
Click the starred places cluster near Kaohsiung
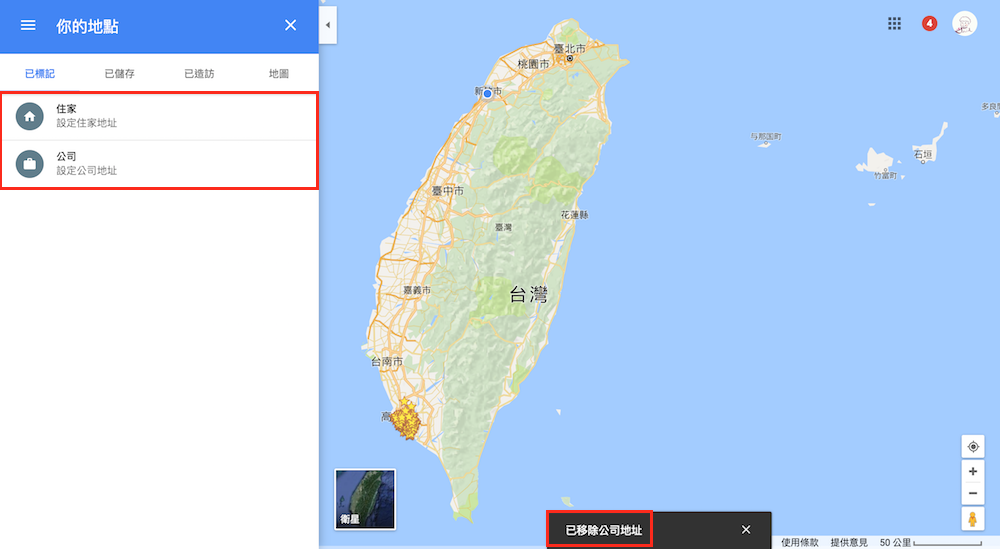pos(406,419)
